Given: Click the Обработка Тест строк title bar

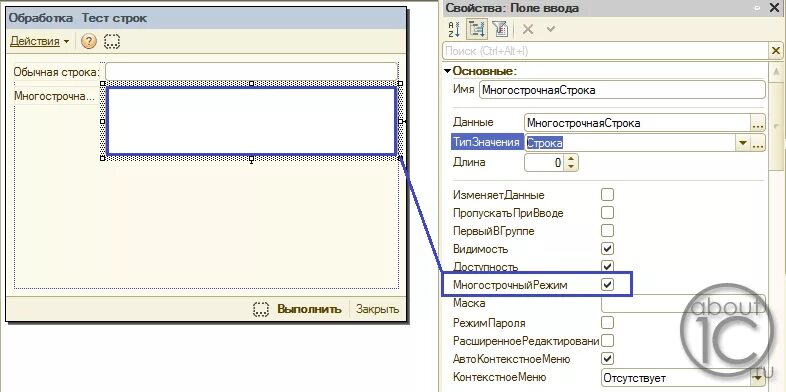Looking at the screenshot, I should pyautogui.click(x=207, y=18).
